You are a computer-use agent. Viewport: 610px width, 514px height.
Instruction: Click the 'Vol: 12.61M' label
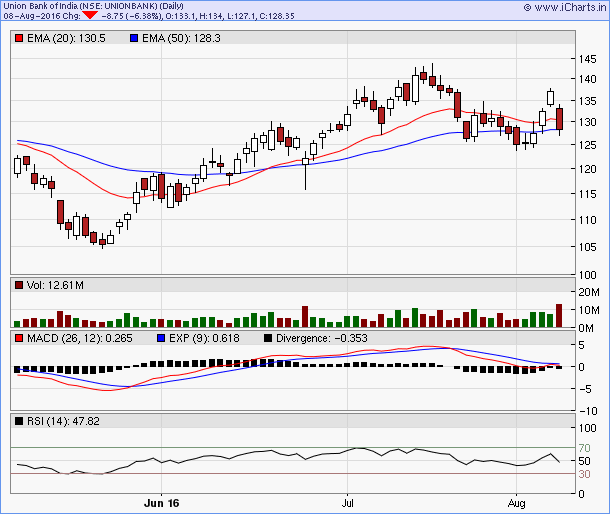coord(55,285)
